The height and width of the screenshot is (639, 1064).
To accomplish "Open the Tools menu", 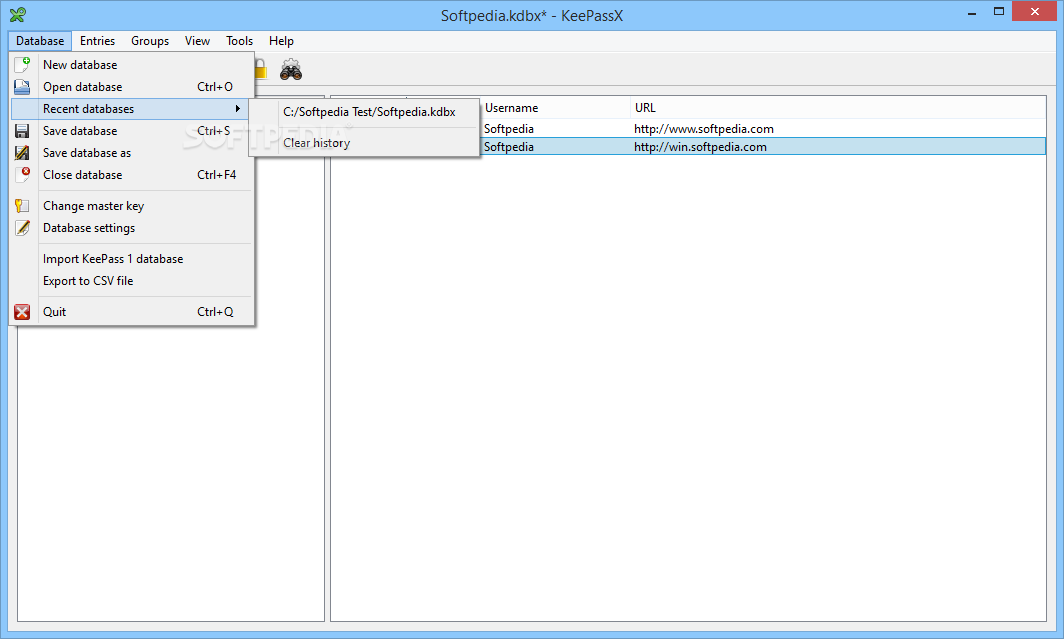I will (240, 41).
